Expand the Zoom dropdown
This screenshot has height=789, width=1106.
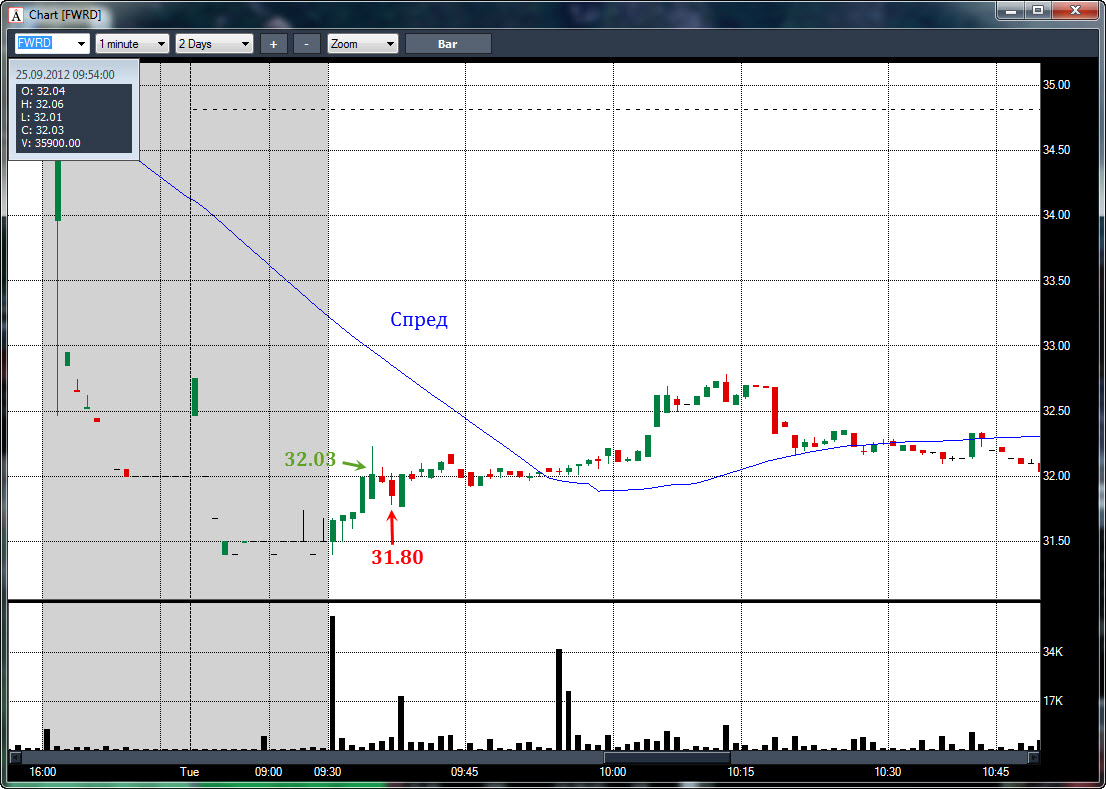click(389, 44)
